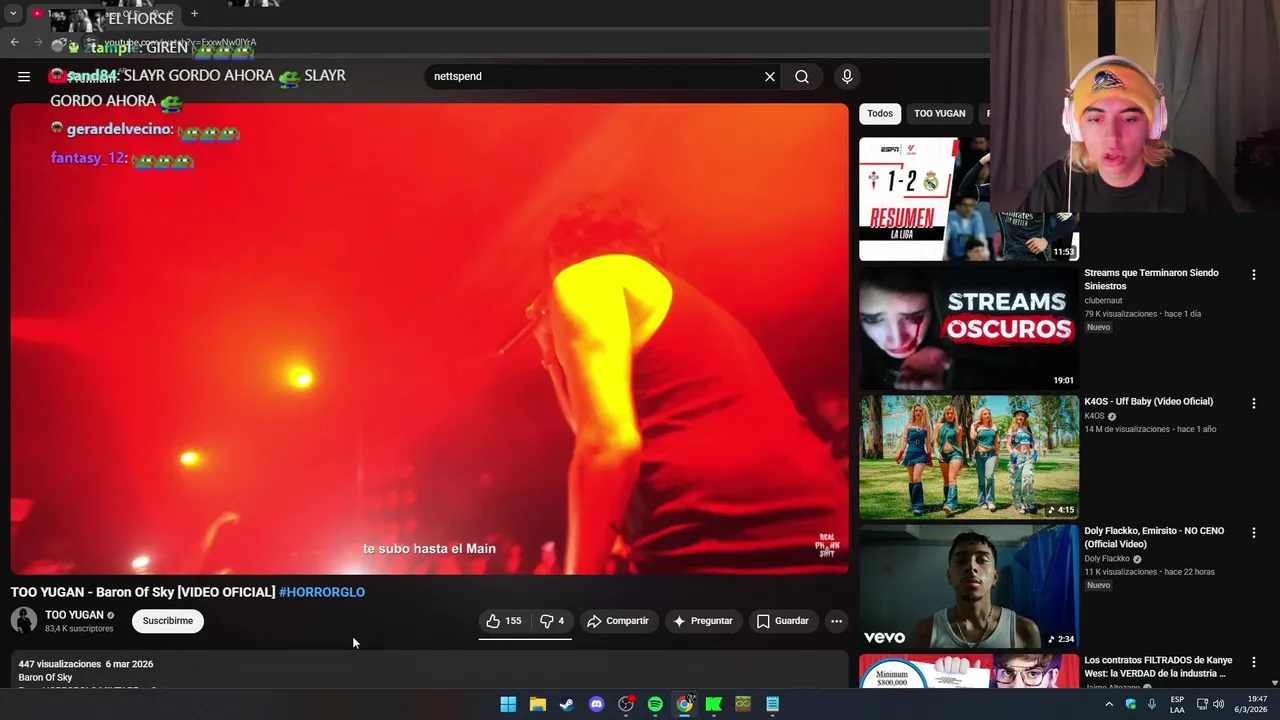The height and width of the screenshot is (720, 1280).
Task: Open the browser tab search dropdown
Action: point(13,14)
